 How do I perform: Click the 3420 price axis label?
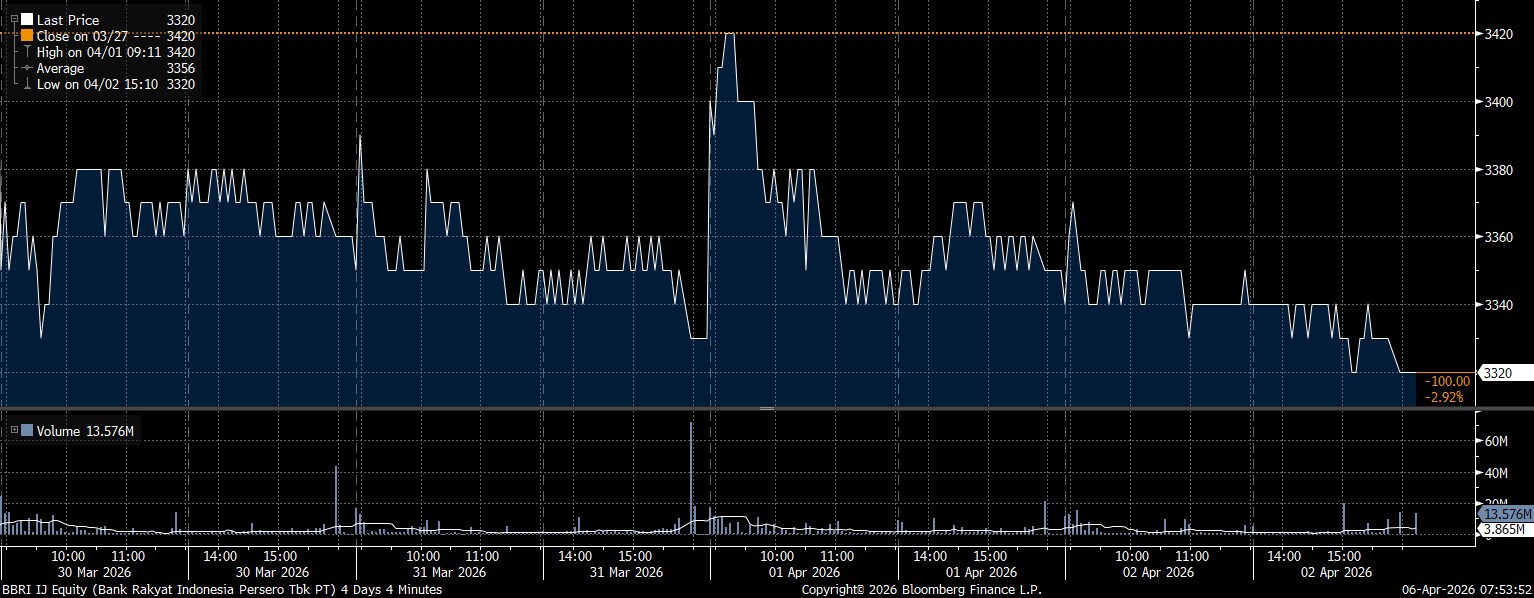(x=1499, y=34)
